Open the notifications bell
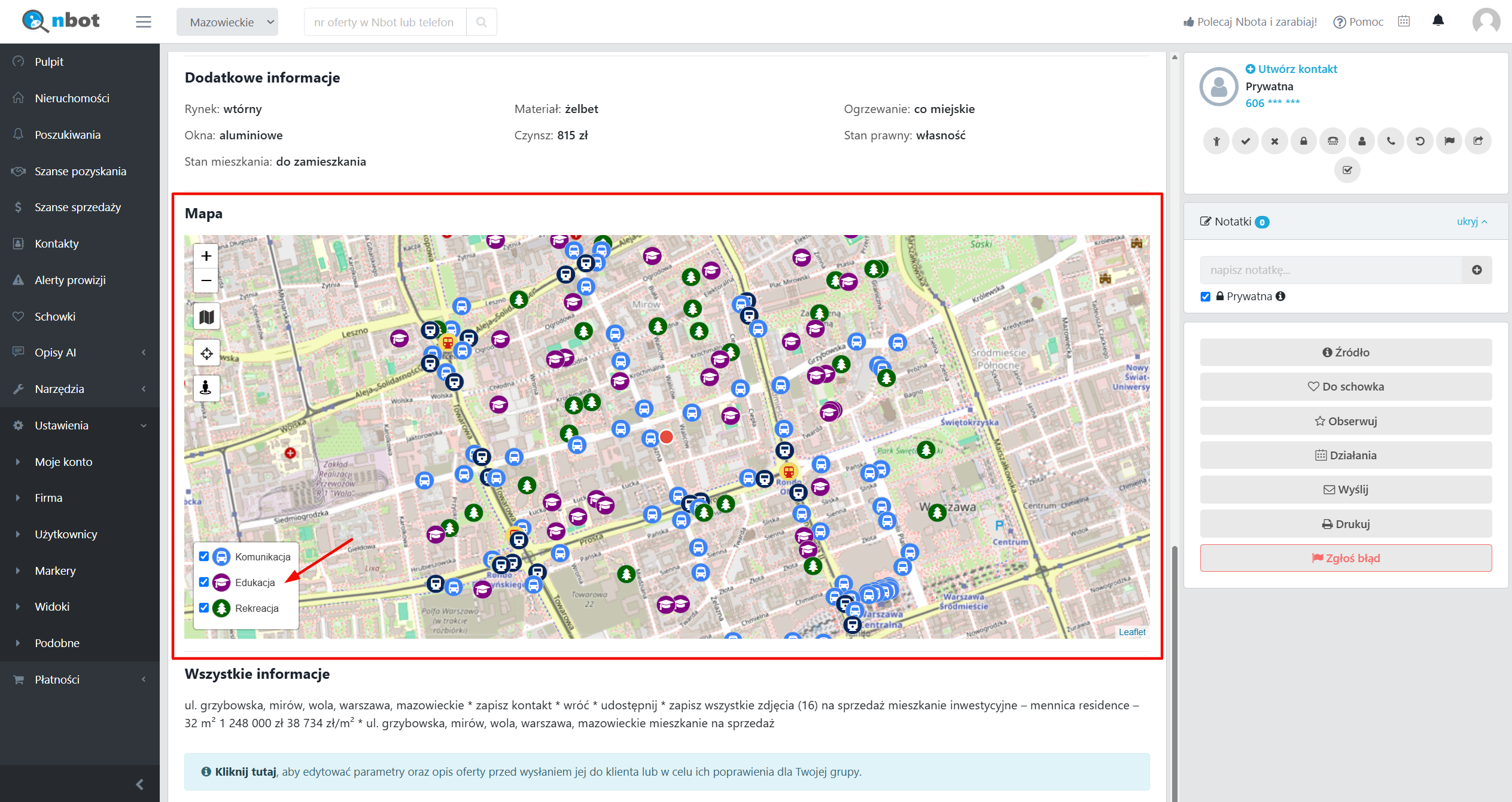The image size is (1512, 802). tap(1438, 21)
